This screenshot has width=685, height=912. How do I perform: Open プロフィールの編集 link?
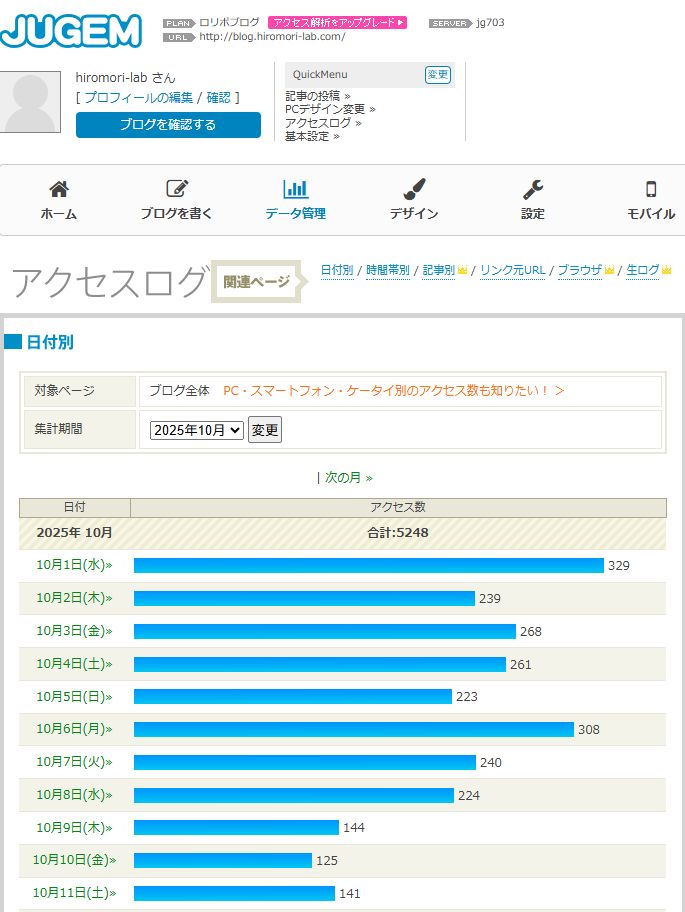point(139,98)
